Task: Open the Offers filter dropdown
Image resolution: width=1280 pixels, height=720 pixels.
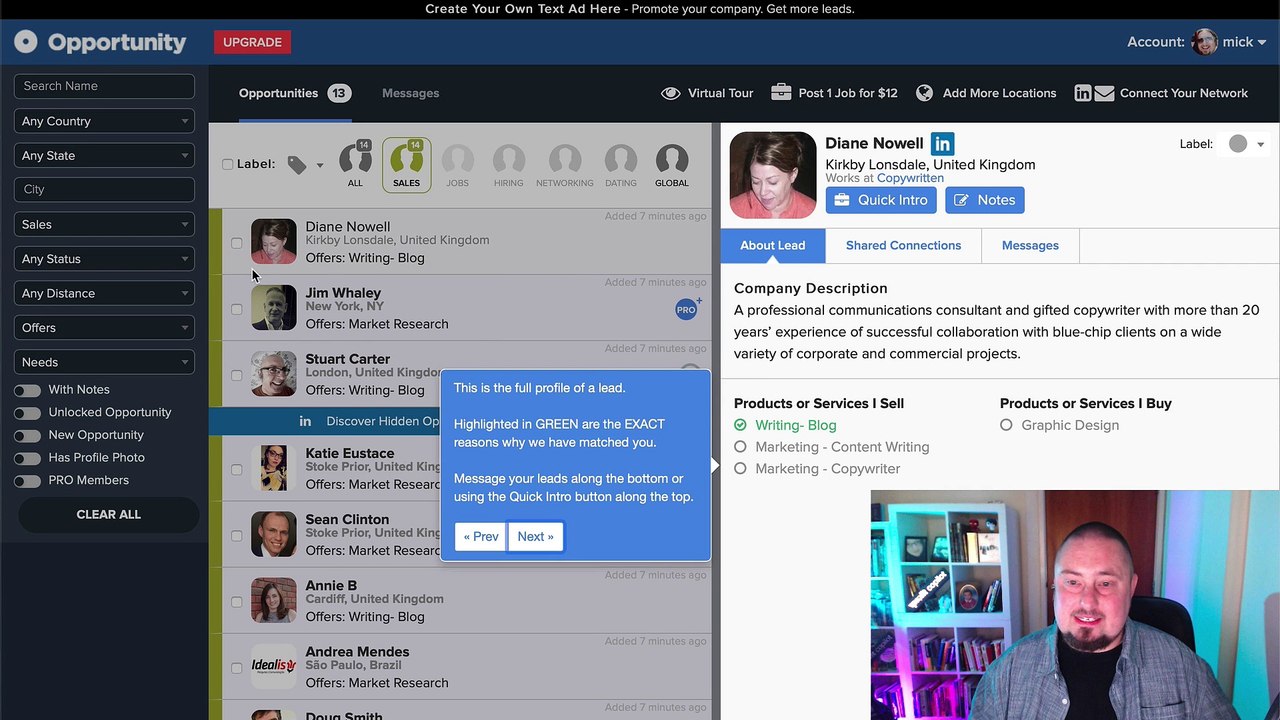Action: [104, 328]
